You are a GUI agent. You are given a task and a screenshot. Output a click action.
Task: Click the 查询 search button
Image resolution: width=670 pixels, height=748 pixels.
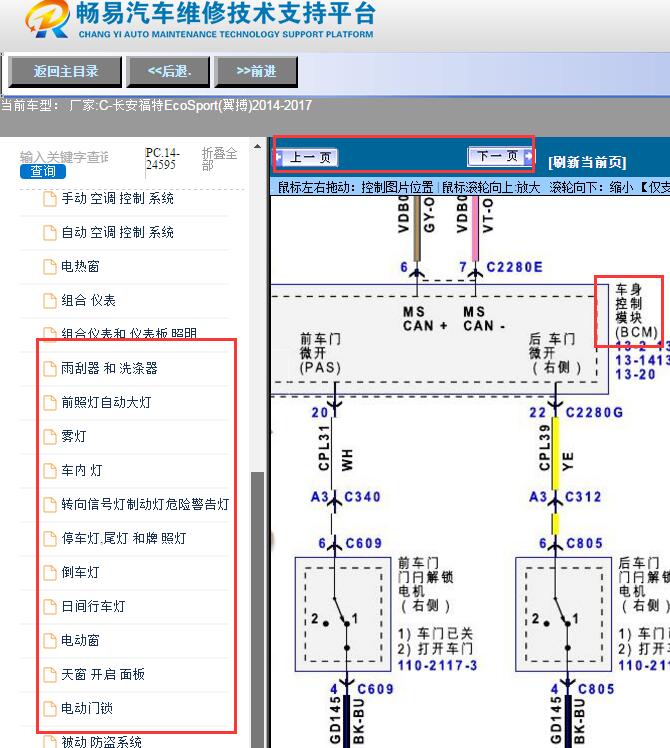click(42, 172)
